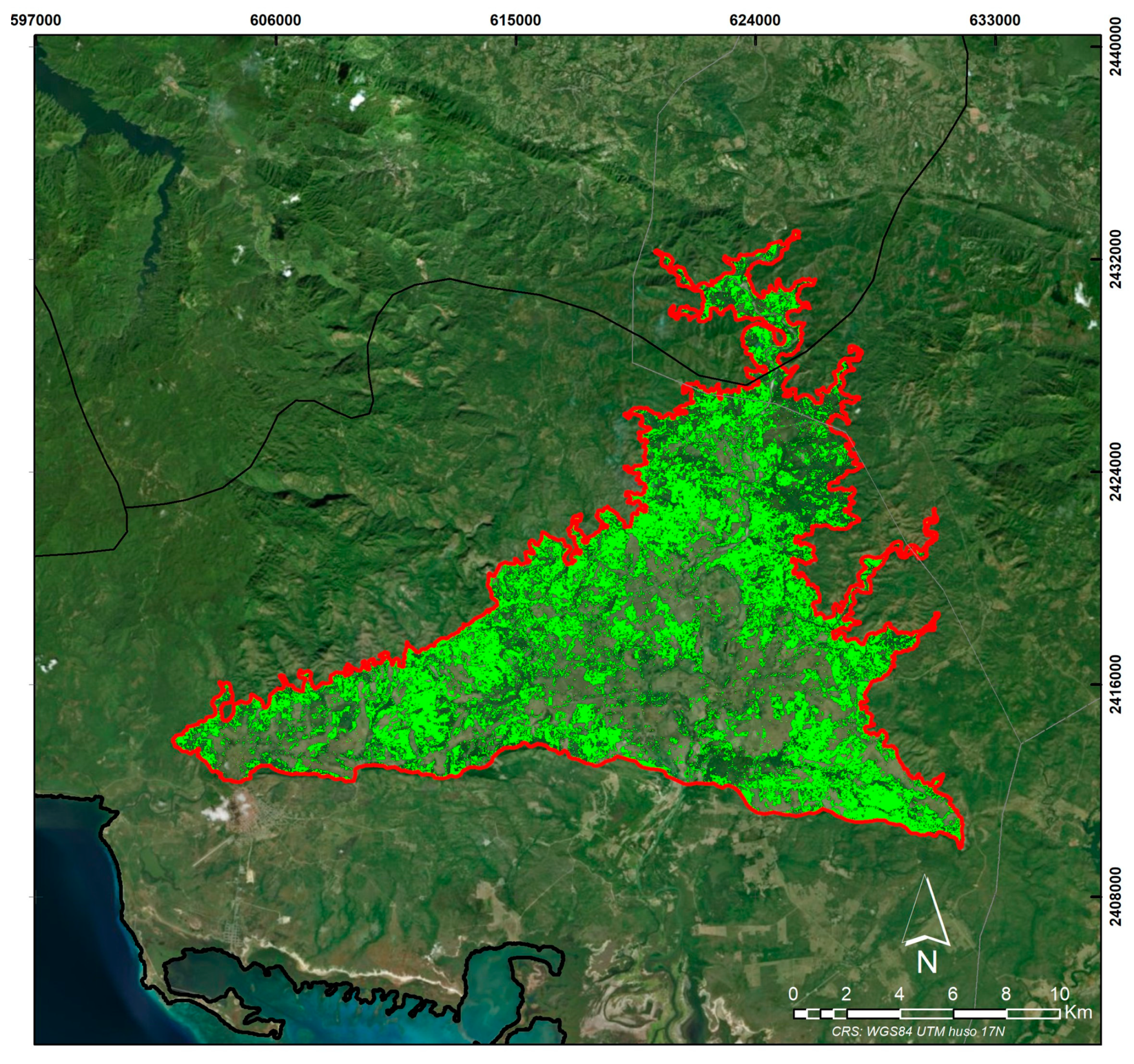Click the 8 on the scale bar
Image resolution: width=1134 pixels, height=1064 pixels.
pos(1006,994)
